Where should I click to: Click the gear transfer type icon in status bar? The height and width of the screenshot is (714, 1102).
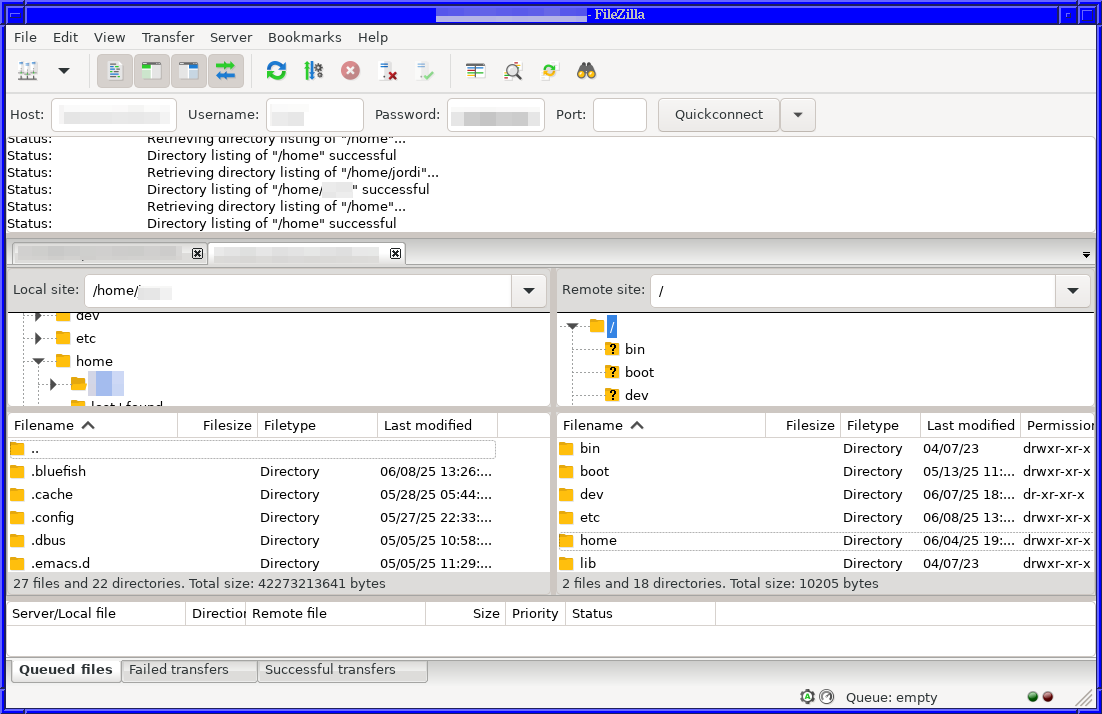(x=808, y=696)
